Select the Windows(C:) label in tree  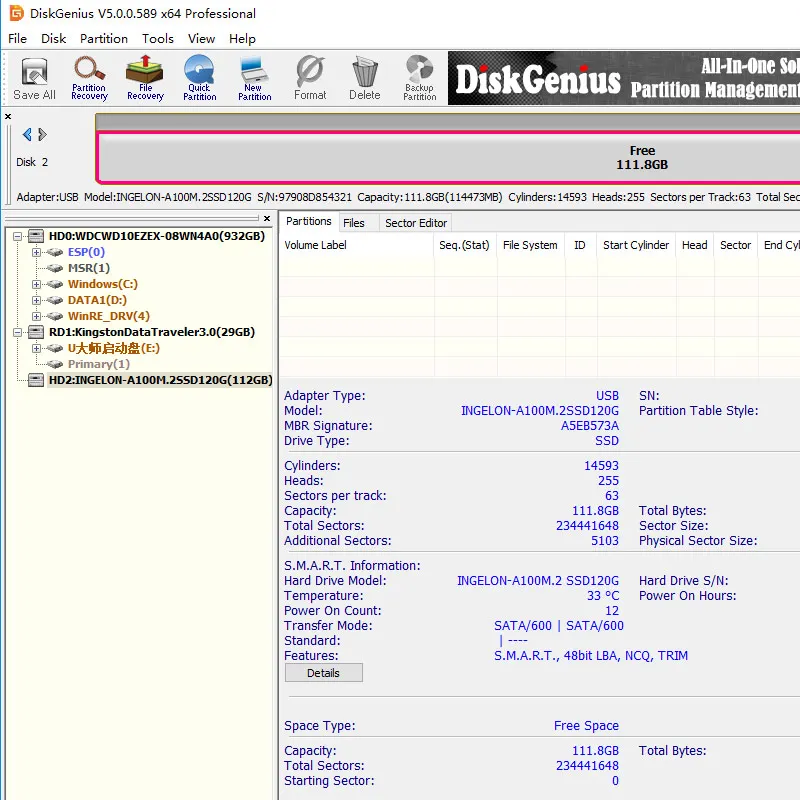pos(103,284)
